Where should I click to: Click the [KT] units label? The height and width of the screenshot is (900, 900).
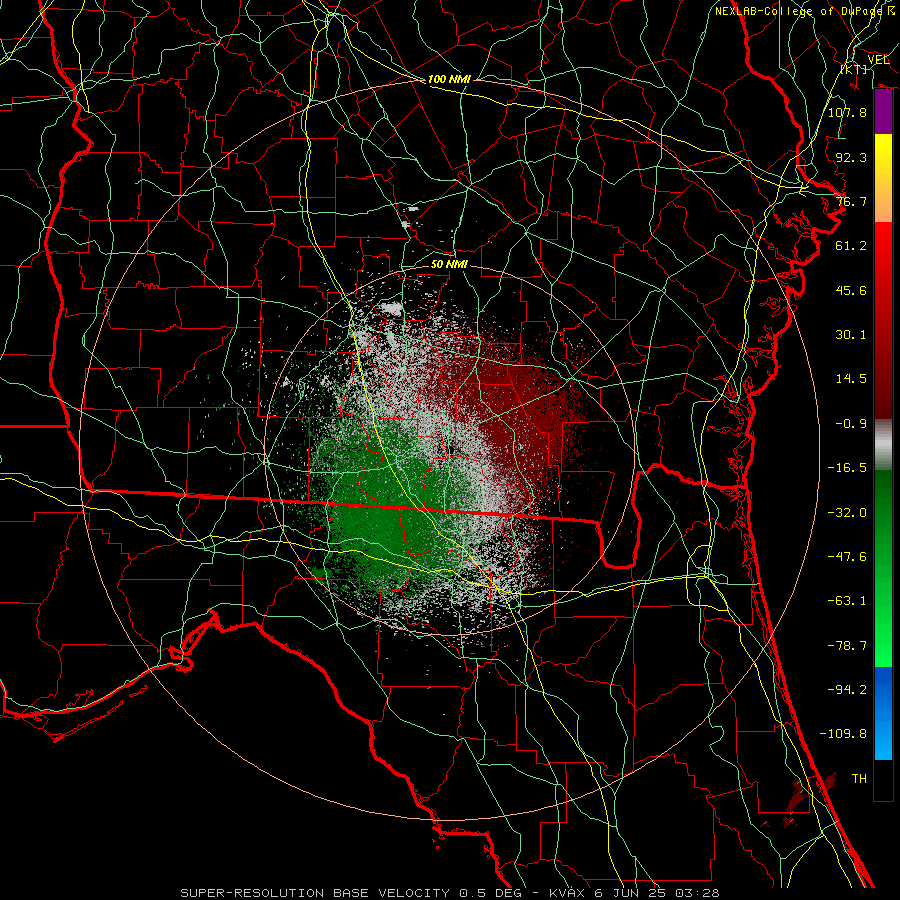854,69
